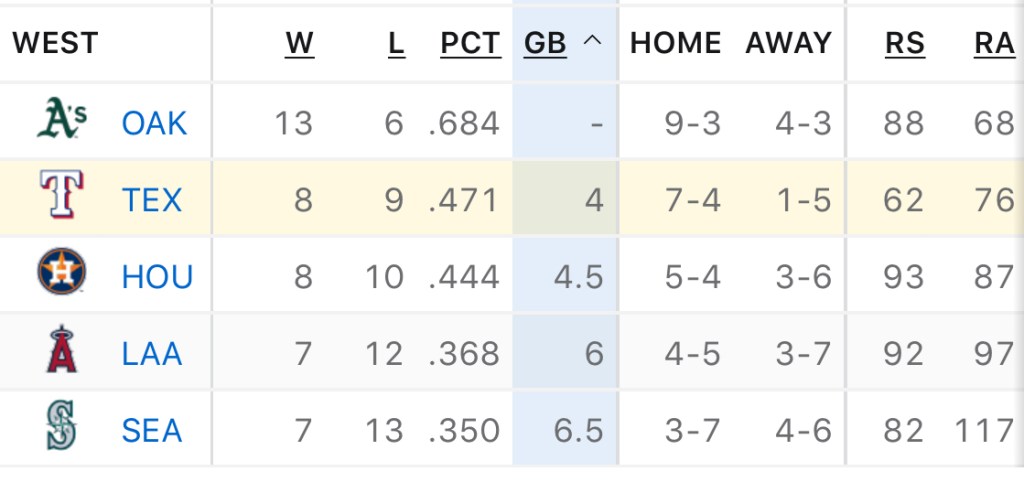This screenshot has height=482, width=1024.
Task: Sort standings by RA column
Action: [x=994, y=43]
